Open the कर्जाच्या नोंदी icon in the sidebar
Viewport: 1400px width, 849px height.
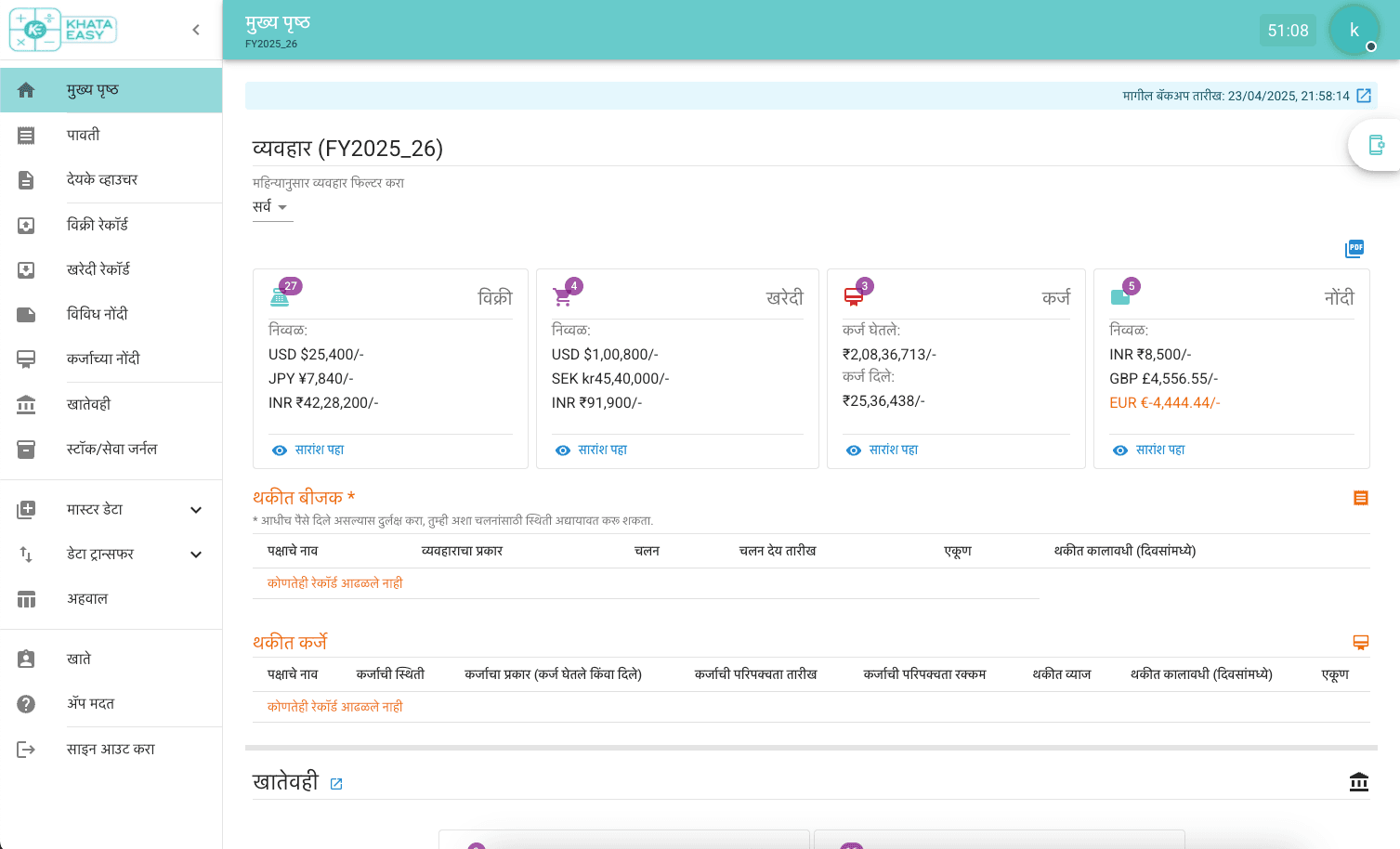point(26,359)
